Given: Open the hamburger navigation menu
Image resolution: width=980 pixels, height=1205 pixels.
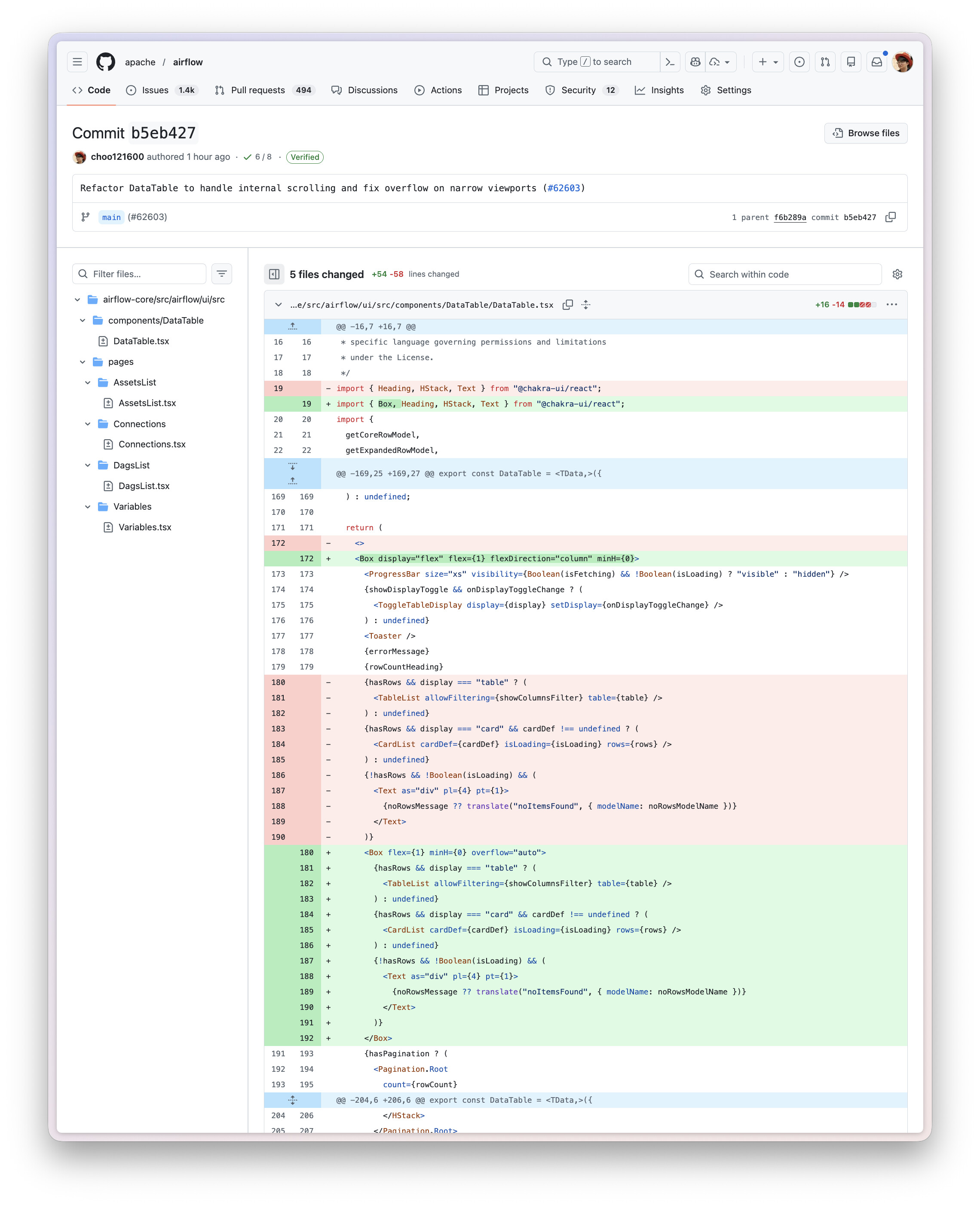Looking at the screenshot, I should click(77, 62).
